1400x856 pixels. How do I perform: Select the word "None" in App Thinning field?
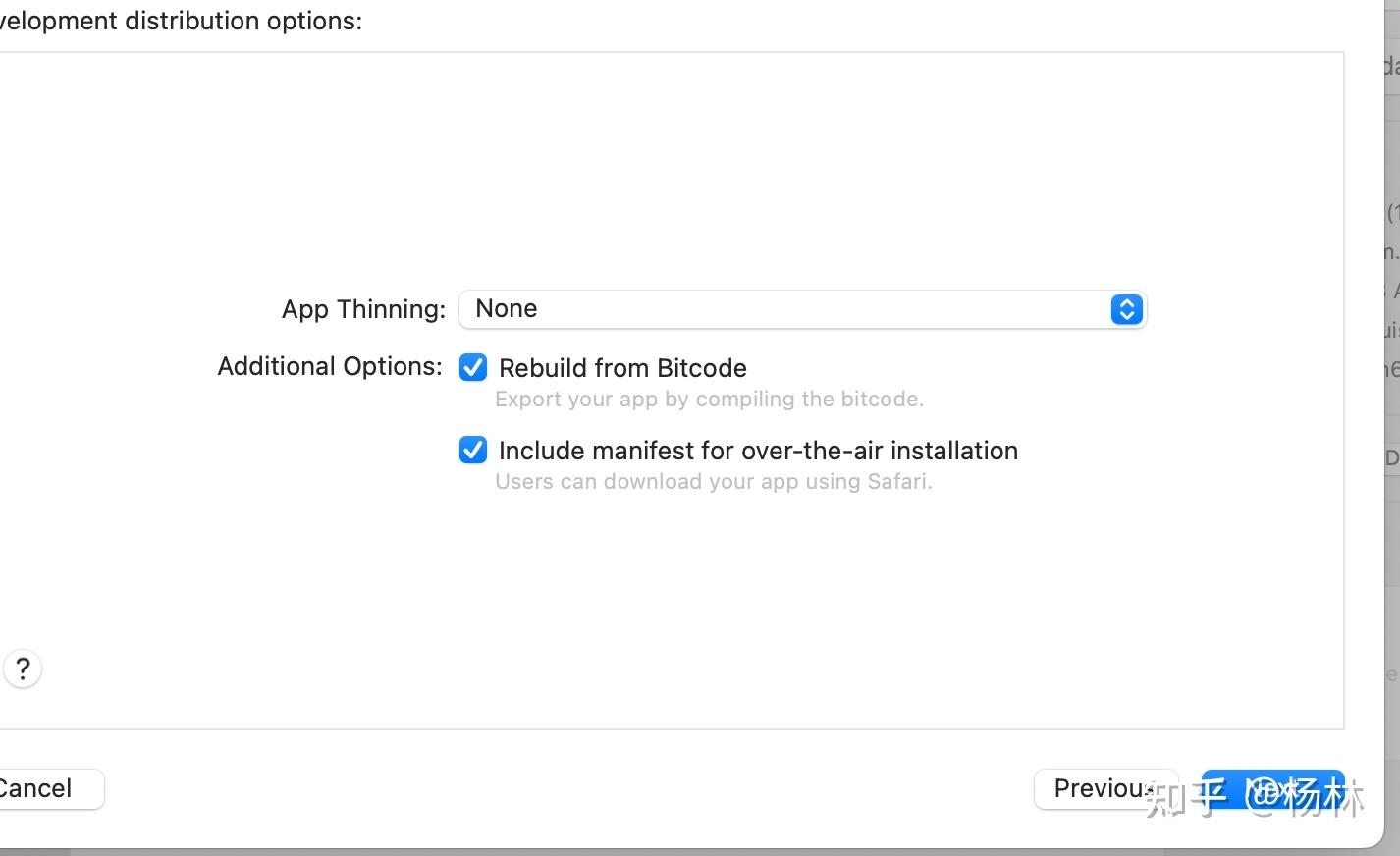tap(507, 309)
